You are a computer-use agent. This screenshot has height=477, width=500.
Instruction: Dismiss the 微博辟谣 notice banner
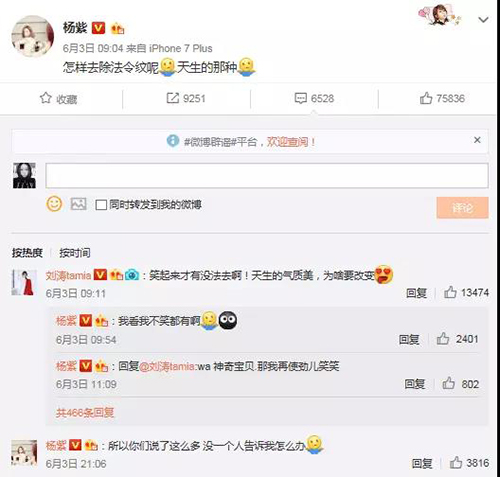tap(477, 140)
